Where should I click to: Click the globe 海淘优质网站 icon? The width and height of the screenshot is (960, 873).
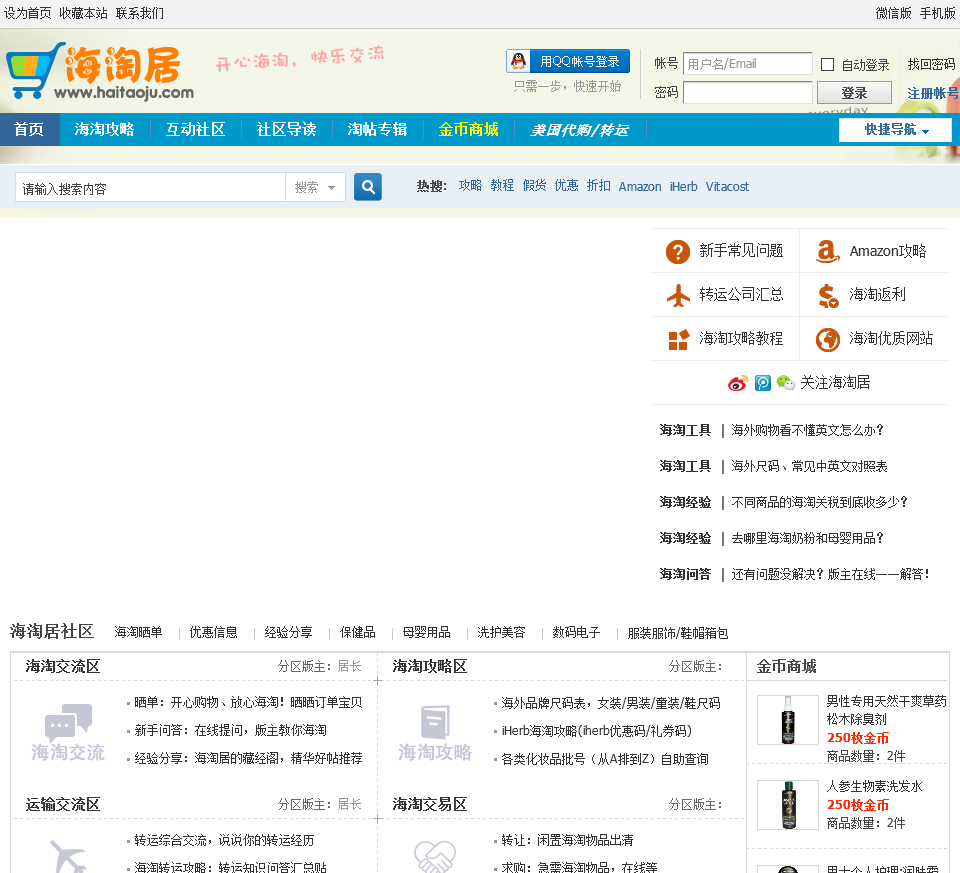click(x=828, y=340)
